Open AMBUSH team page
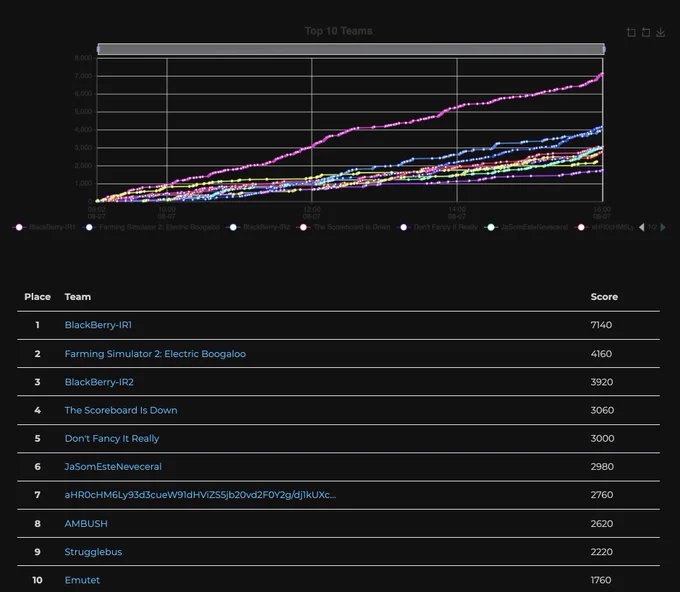680x592 pixels. (86, 523)
